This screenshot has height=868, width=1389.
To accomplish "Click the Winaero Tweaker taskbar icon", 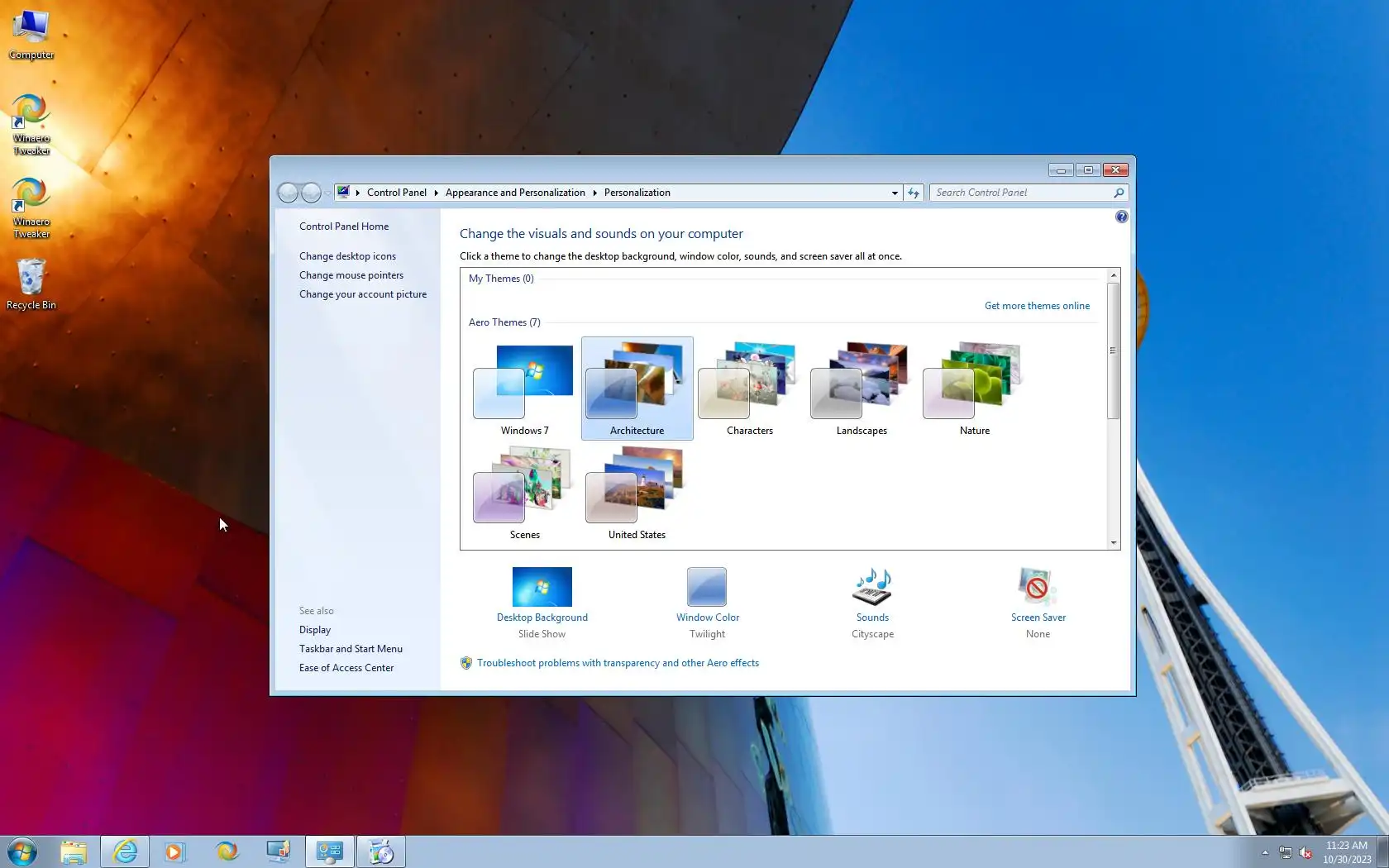I will pyautogui.click(x=227, y=851).
